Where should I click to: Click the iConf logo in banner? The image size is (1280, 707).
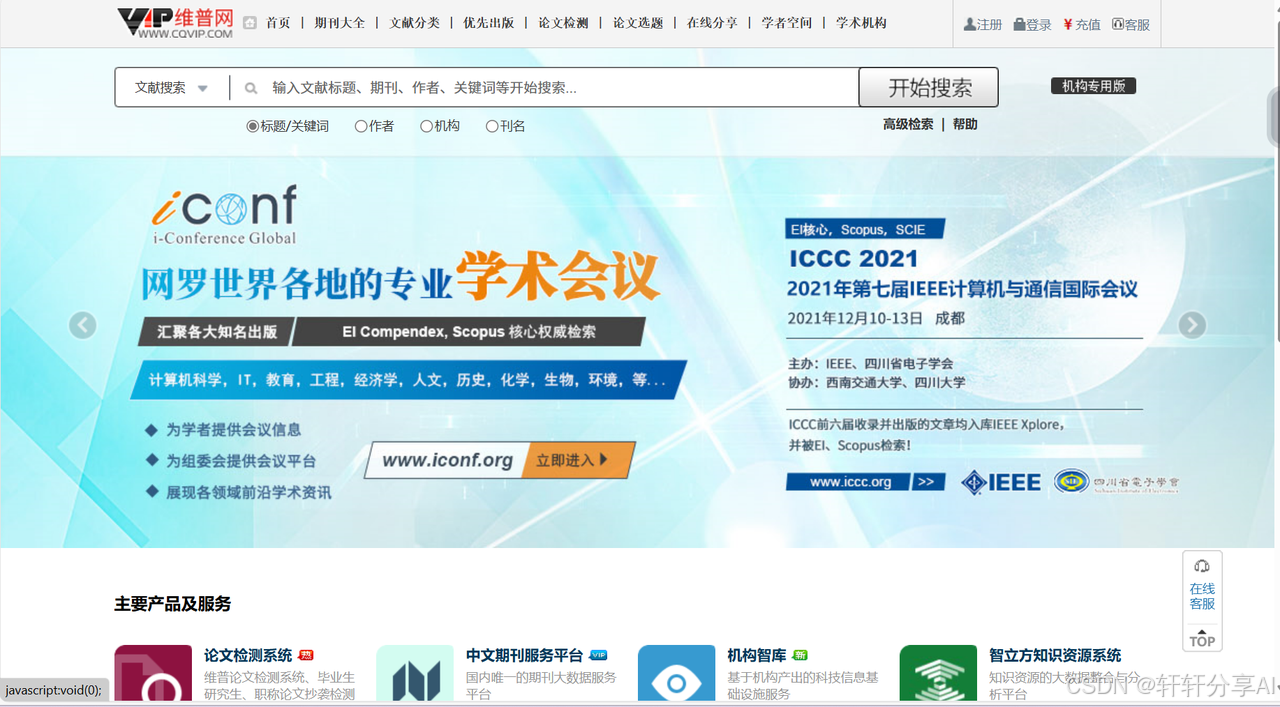pos(225,214)
